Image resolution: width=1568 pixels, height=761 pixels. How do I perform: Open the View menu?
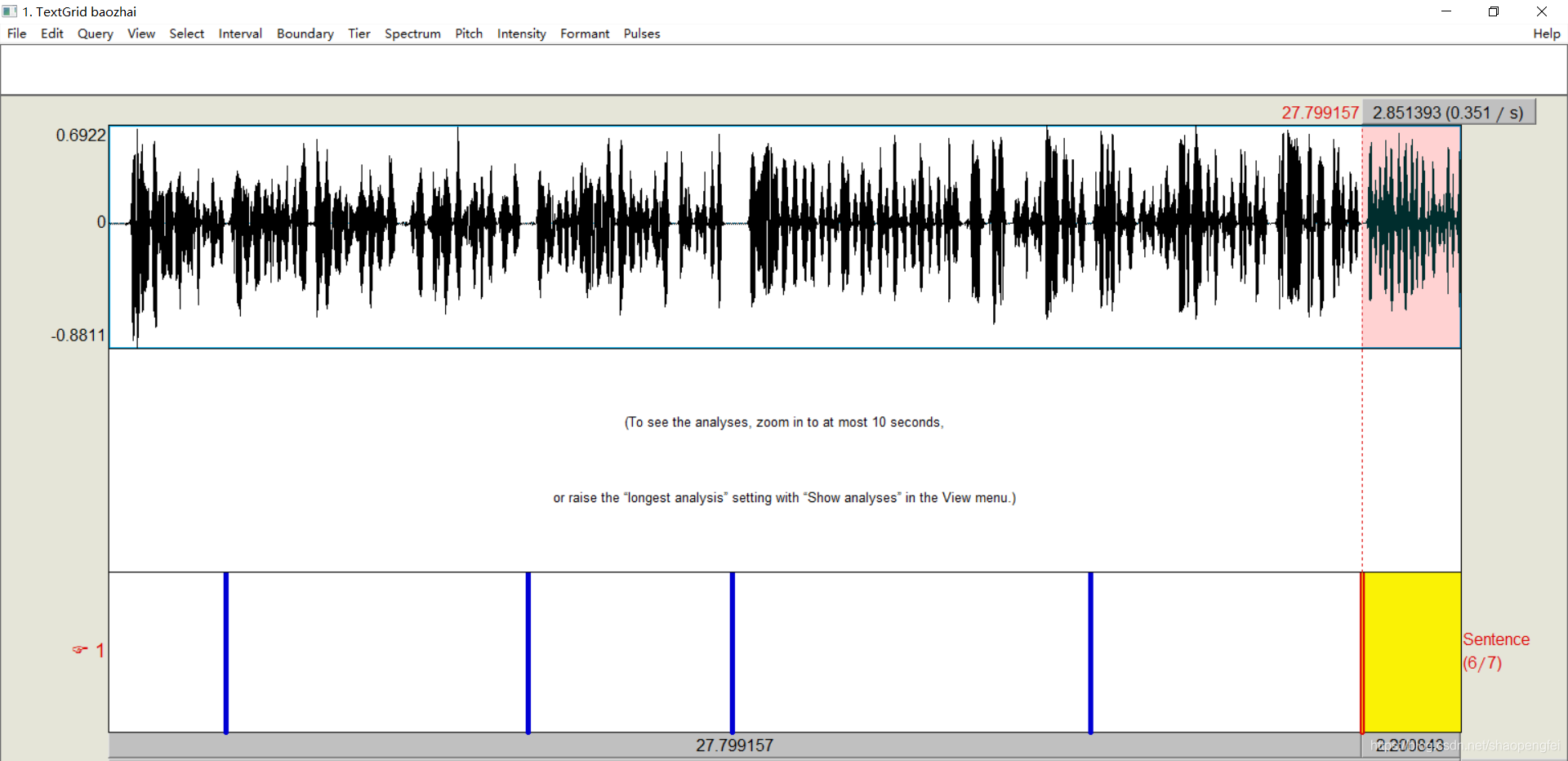click(x=141, y=33)
